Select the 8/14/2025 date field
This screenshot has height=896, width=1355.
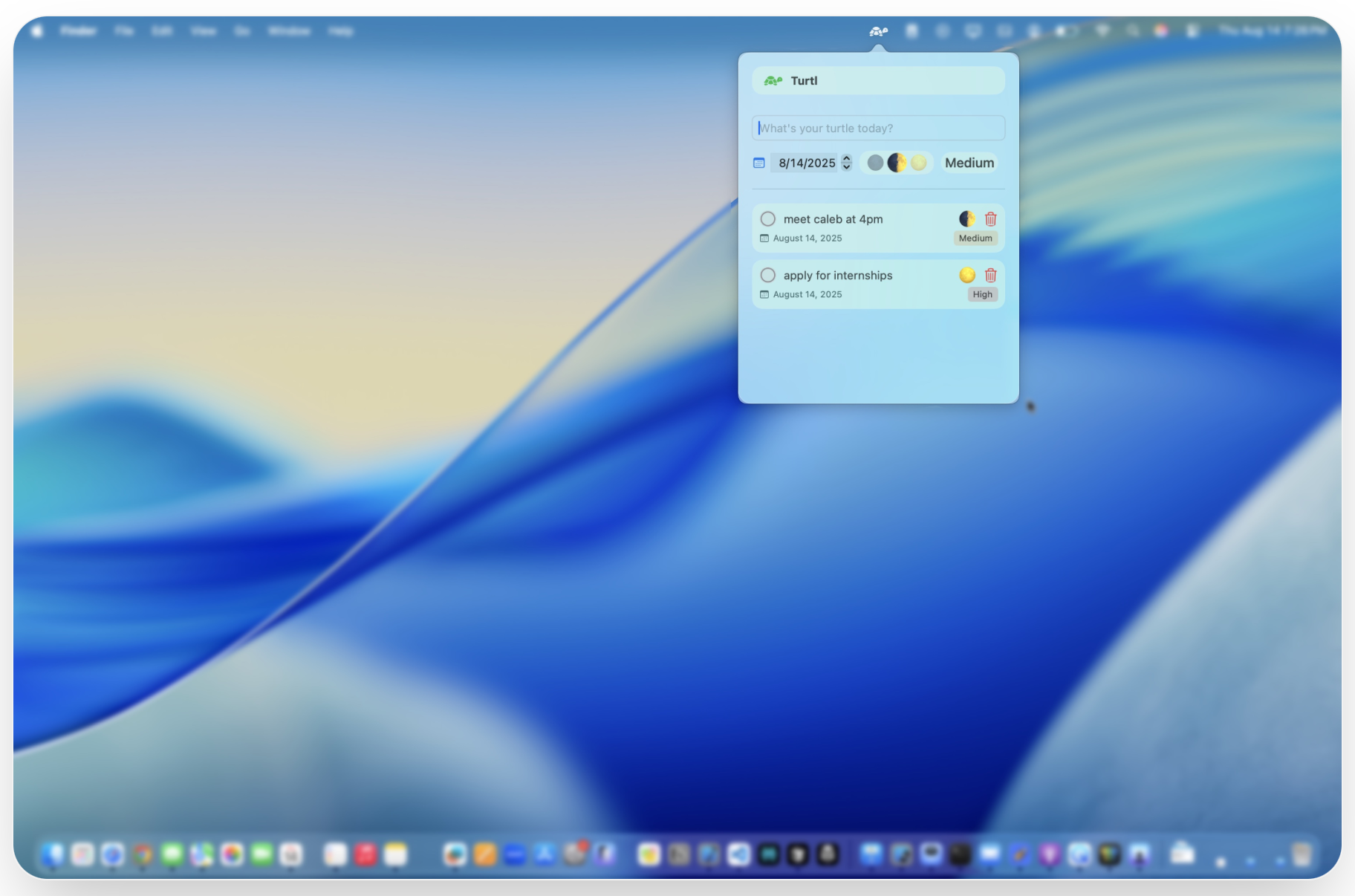806,163
